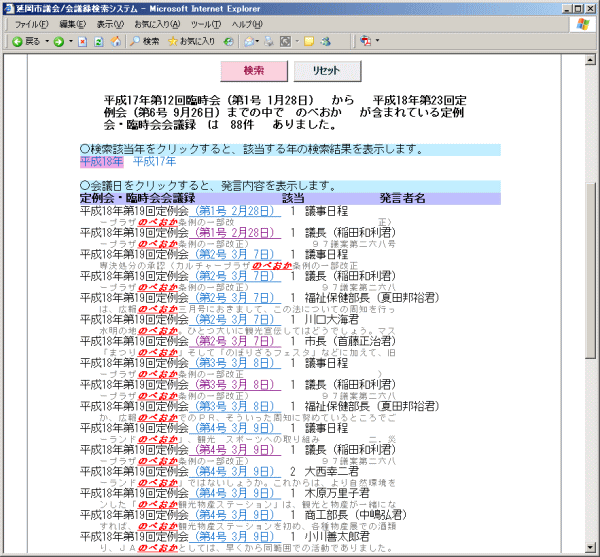Click the pink 検索 search button
The image size is (600, 557).
(254, 71)
